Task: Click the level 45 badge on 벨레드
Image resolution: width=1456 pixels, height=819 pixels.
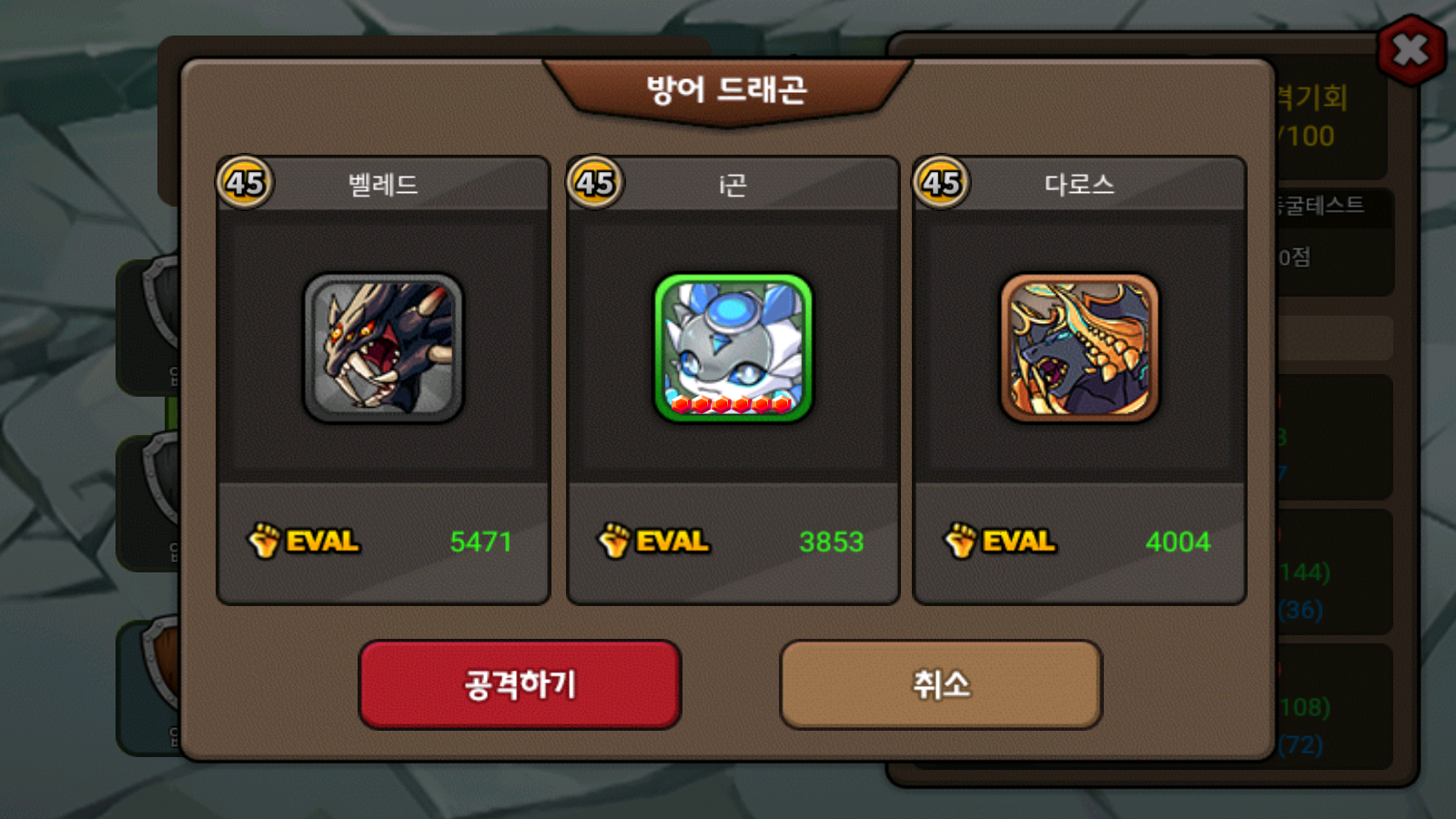Action: coord(244,182)
